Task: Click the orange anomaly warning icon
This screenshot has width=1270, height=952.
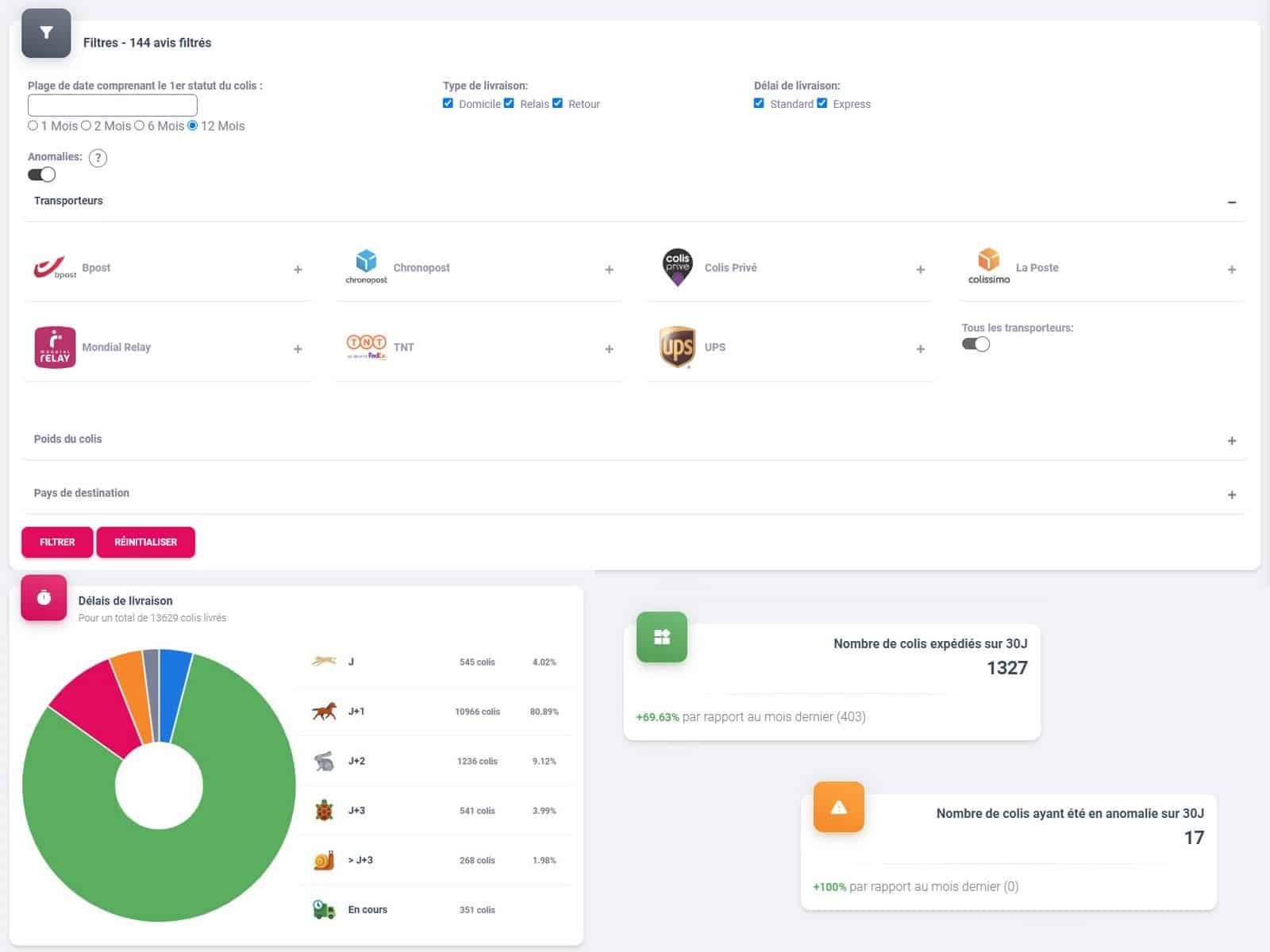Action: (839, 808)
